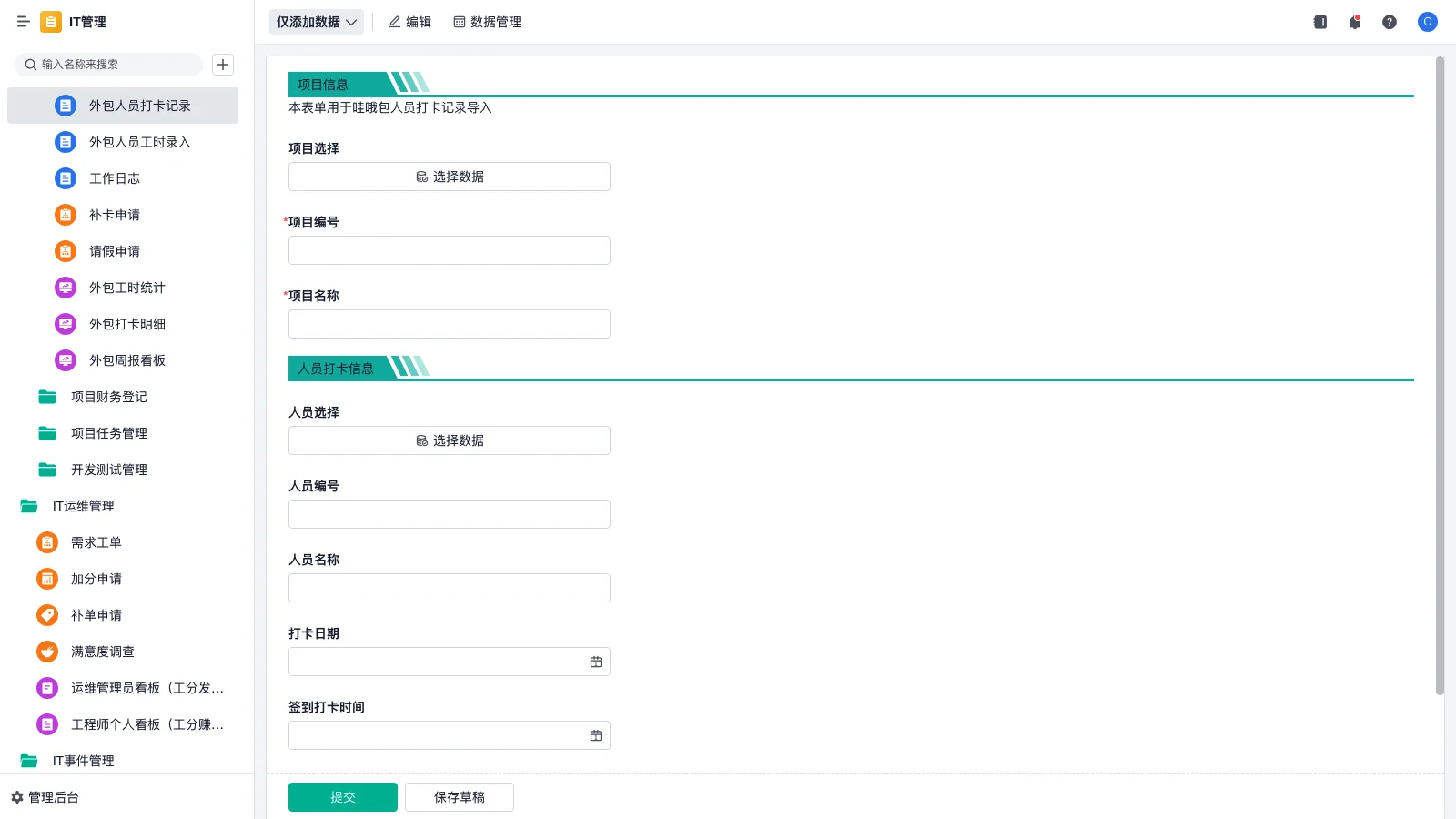Open the notification bell icon

[x=1354, y=22]
